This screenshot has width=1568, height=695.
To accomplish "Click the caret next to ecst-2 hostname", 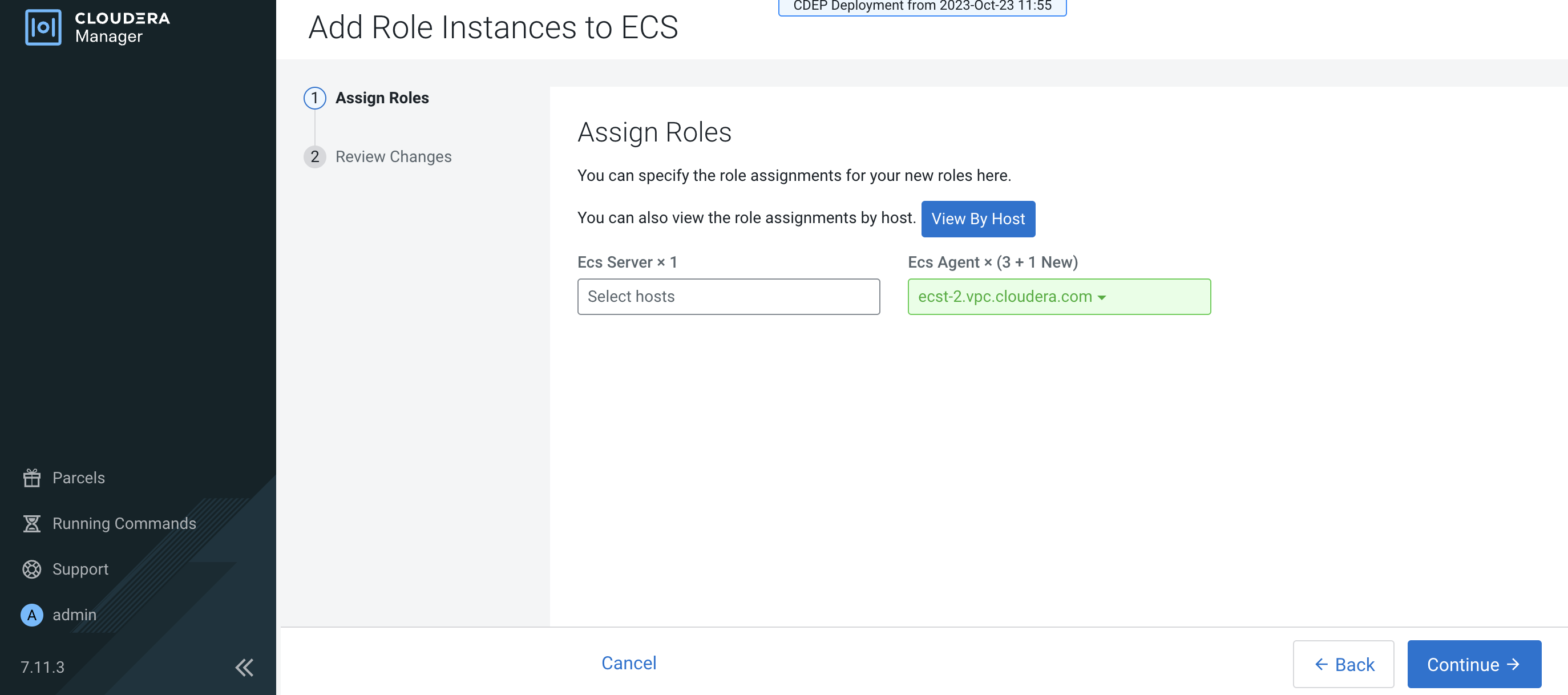I will point(1102,298).
